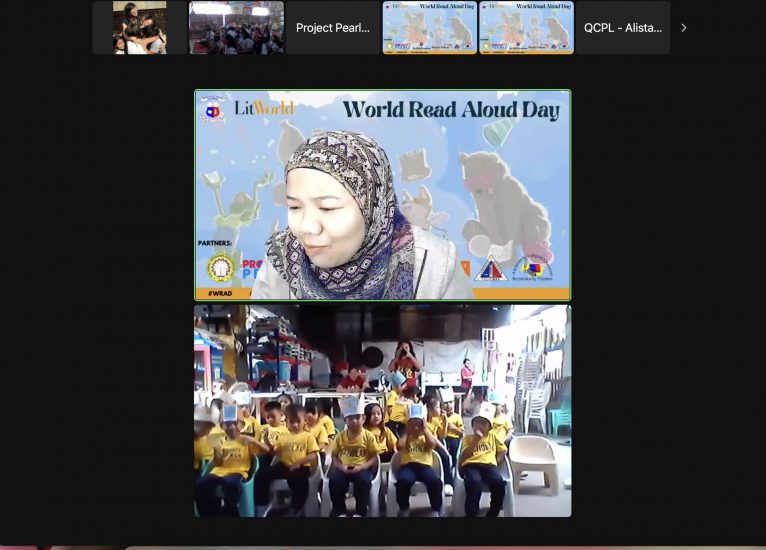Image resolution: width=766 pixels, height=550 pixels.
Task: Click the LitWorld logo in speaker video
Action: [x=264, y=108]
